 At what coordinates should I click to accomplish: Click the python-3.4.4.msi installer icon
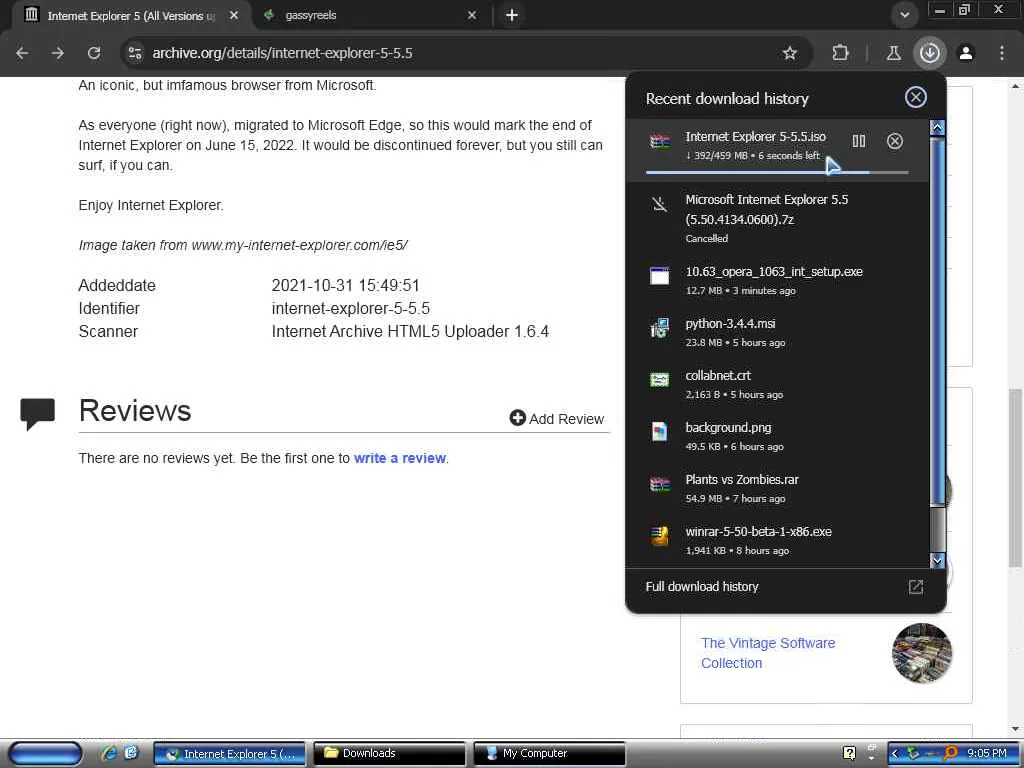tap(660, 328)
